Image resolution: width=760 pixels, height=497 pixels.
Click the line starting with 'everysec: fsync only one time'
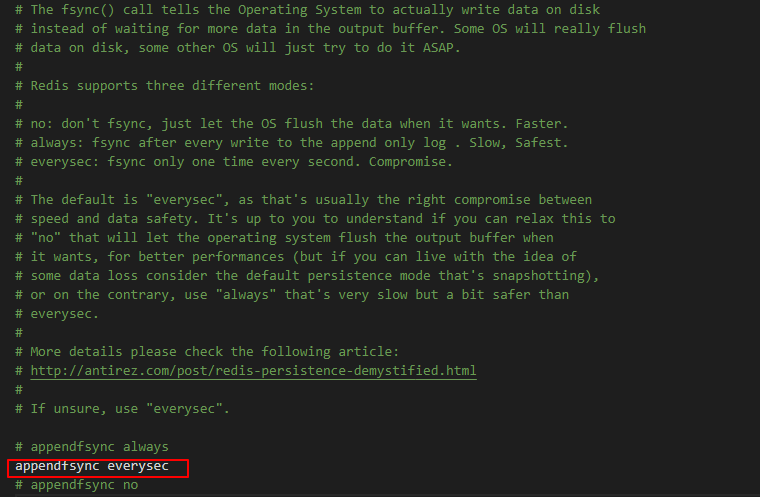point(234,161)
